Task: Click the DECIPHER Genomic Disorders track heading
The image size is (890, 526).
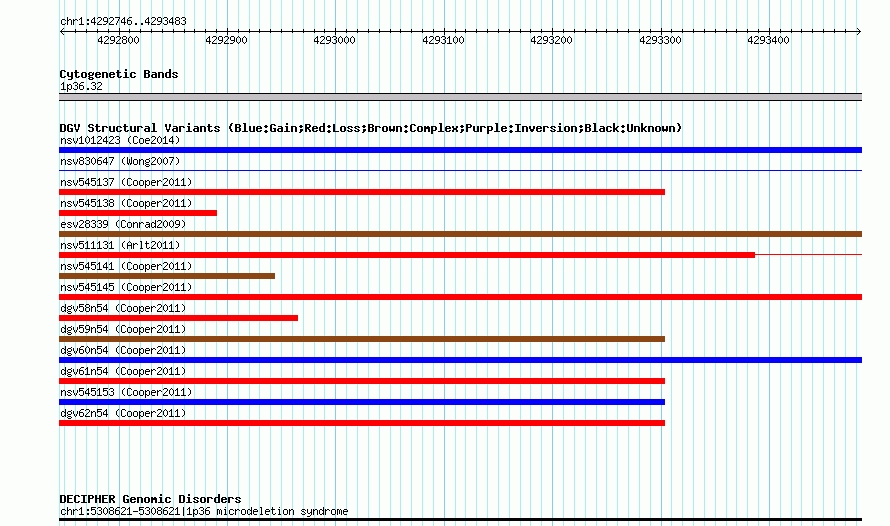Action: click(150, 499)
